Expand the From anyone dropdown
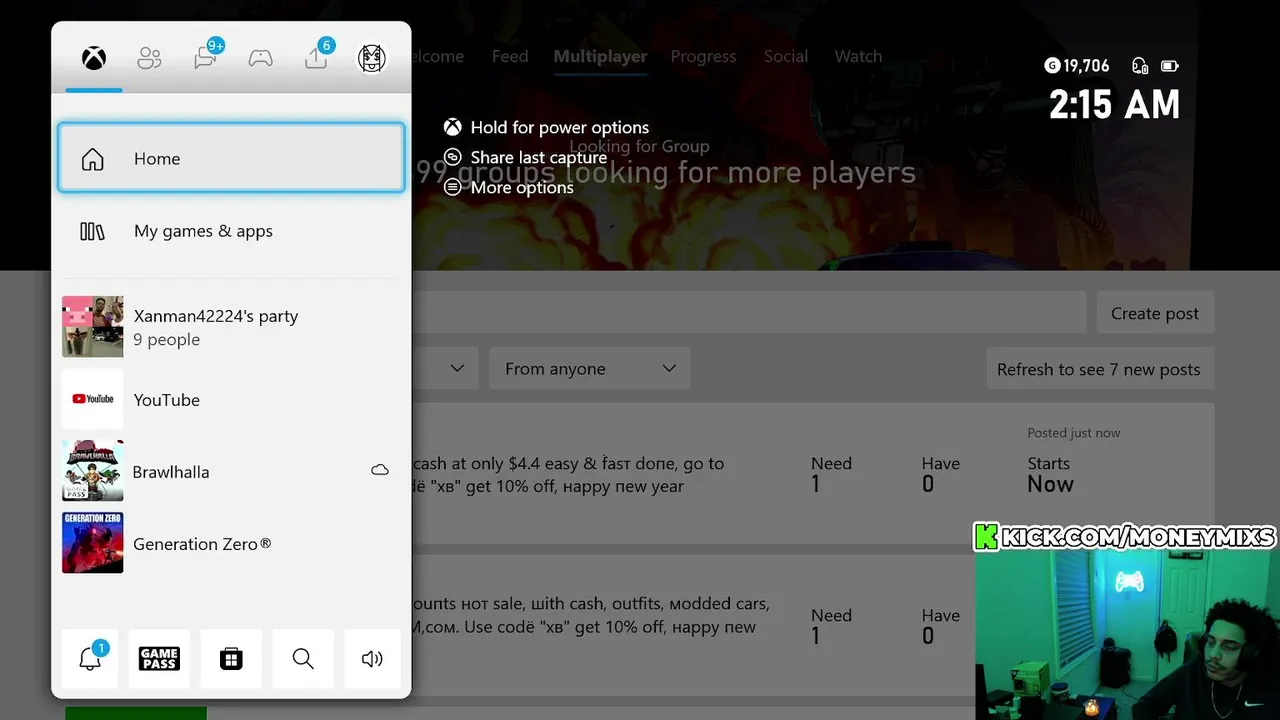This screenshot has height=720, width=1280. tap(590, 369)
